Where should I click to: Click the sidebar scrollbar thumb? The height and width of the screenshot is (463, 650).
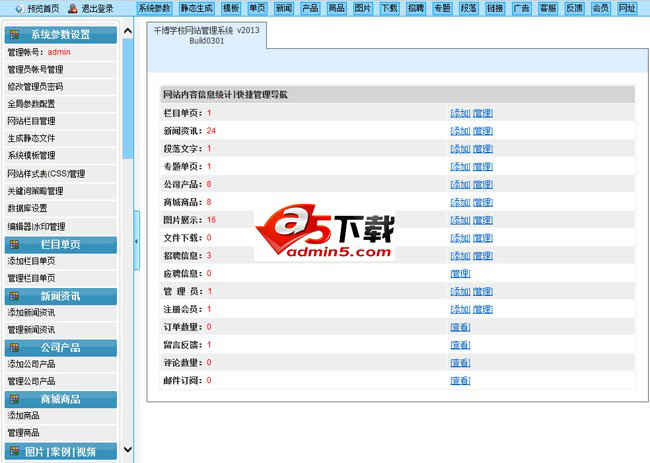128,98
